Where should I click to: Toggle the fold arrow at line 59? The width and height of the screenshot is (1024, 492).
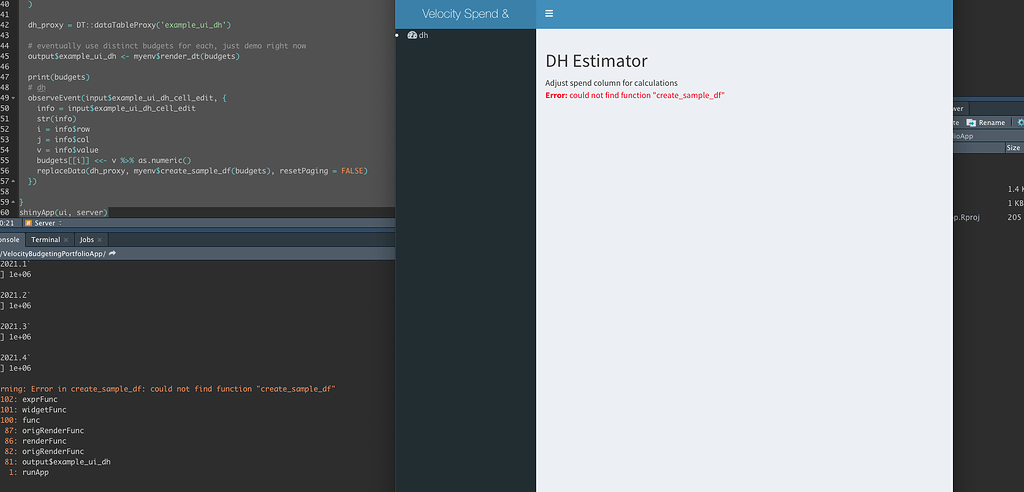[x=14, y=202]
